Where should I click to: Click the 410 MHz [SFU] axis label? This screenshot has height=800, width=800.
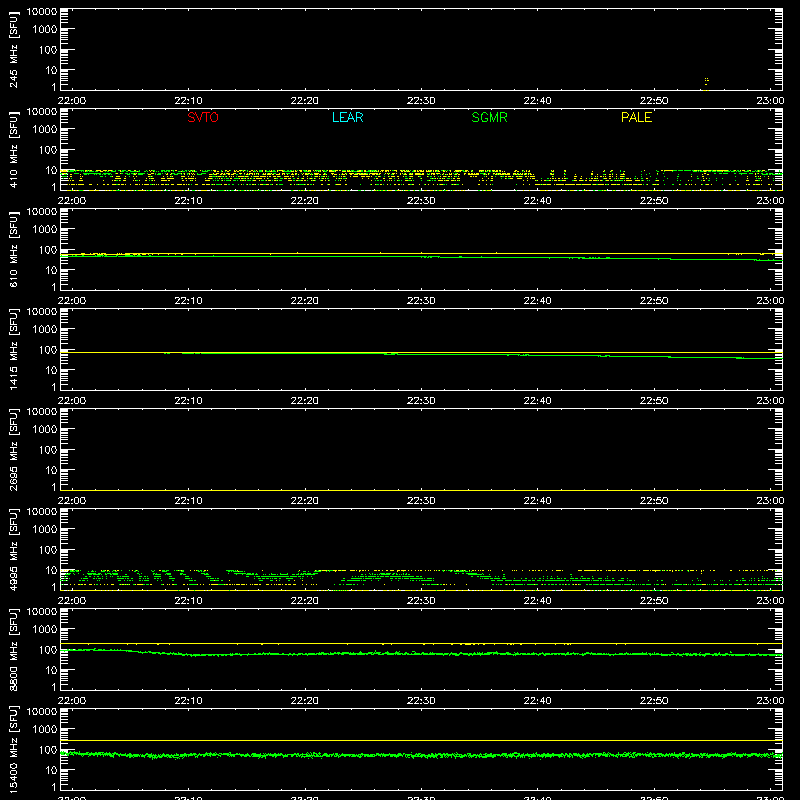click(13, 149)
